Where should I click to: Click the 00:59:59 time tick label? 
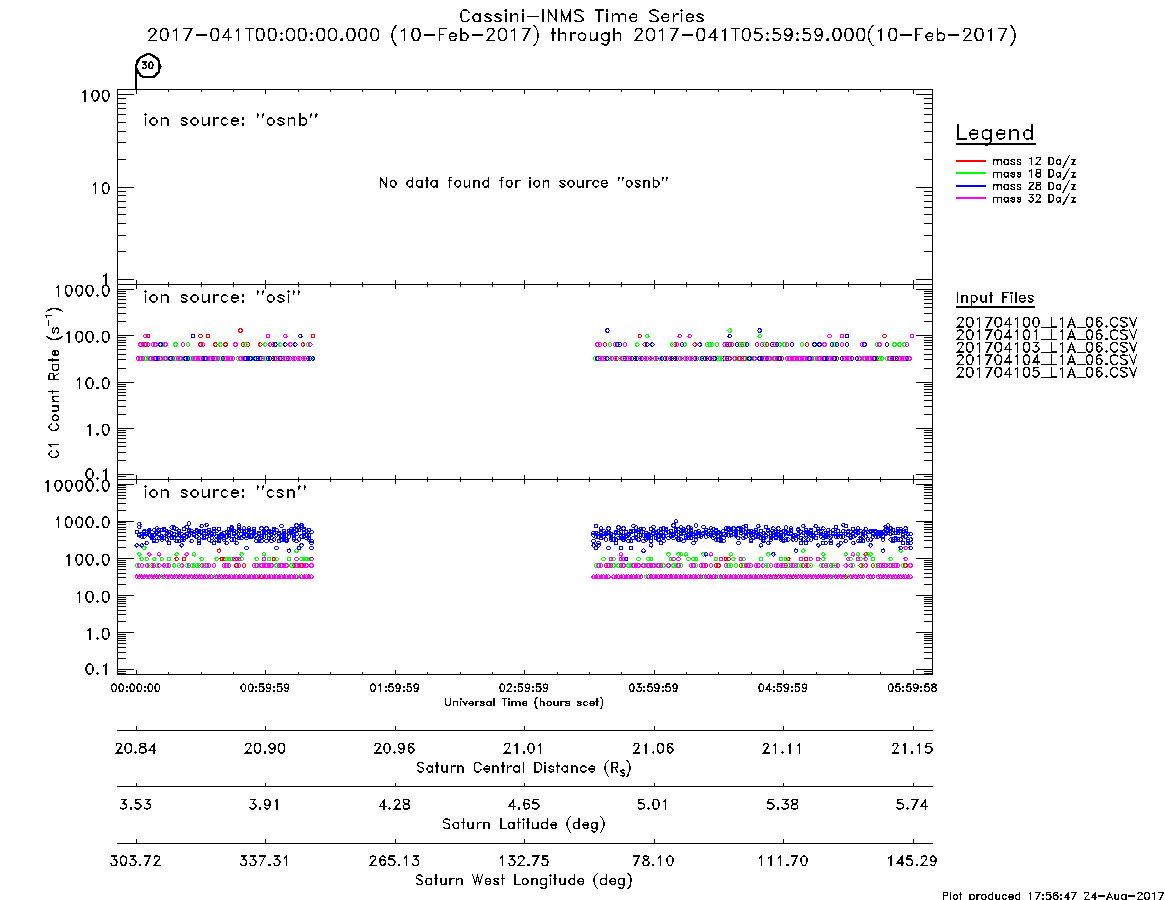coord(265,688)
